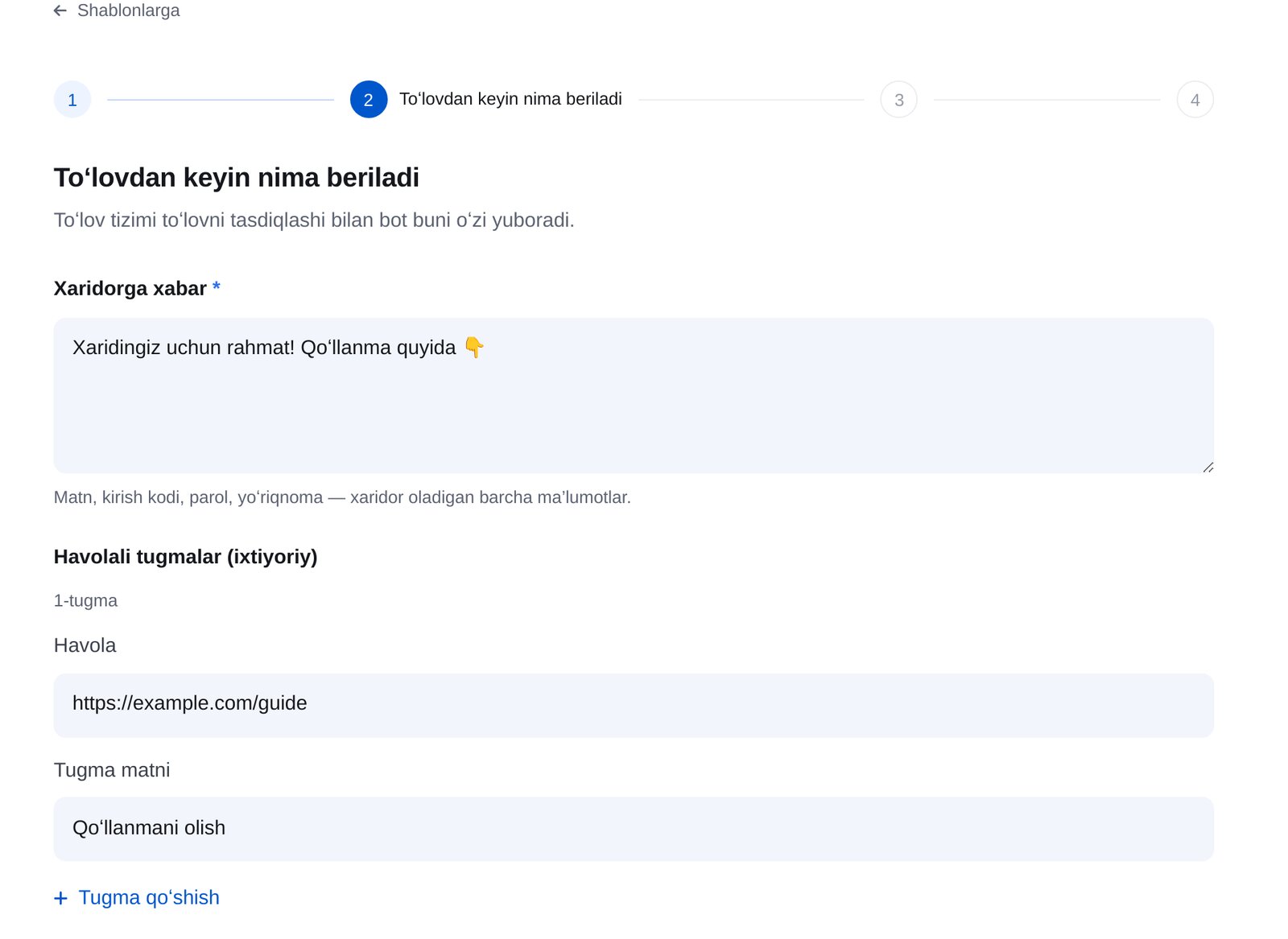
Task: Click the stepper label 'To‘lovdan keyin nima beriladi'
Action: (510, 99)
